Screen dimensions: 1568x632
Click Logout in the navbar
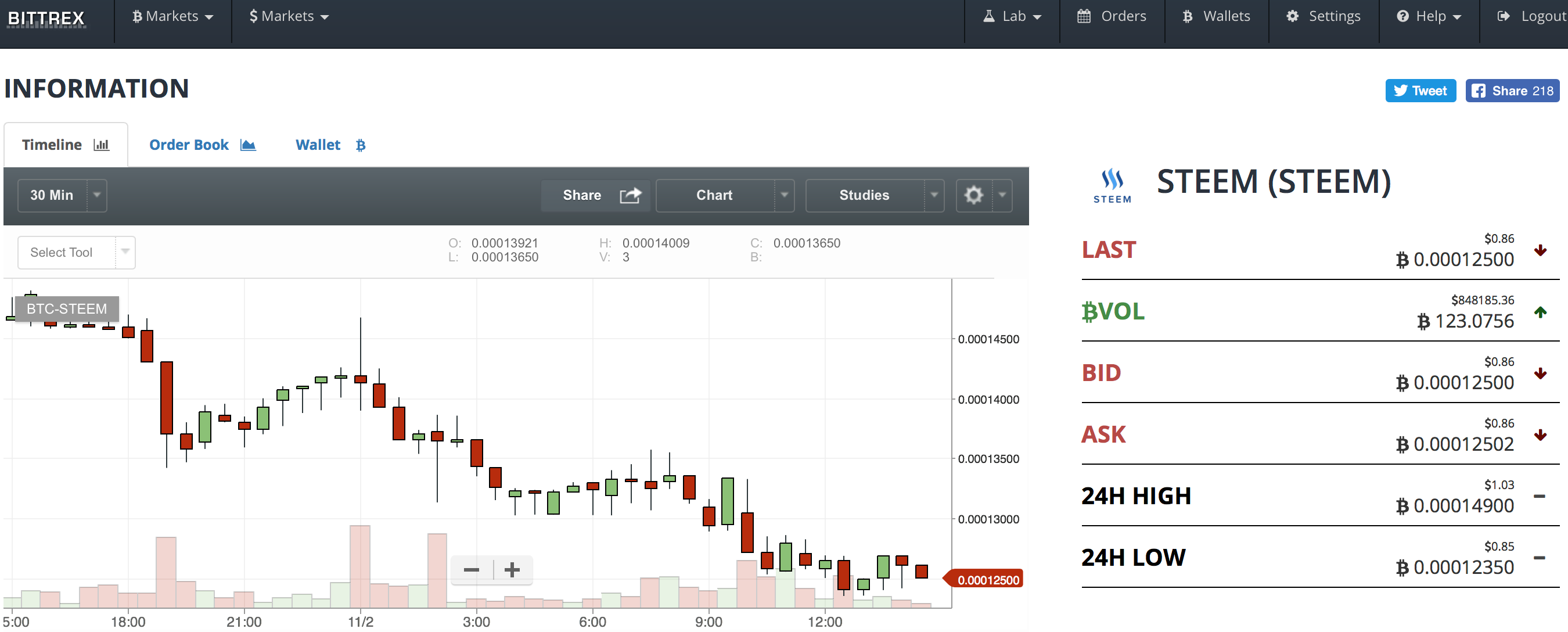(1531, 16)
